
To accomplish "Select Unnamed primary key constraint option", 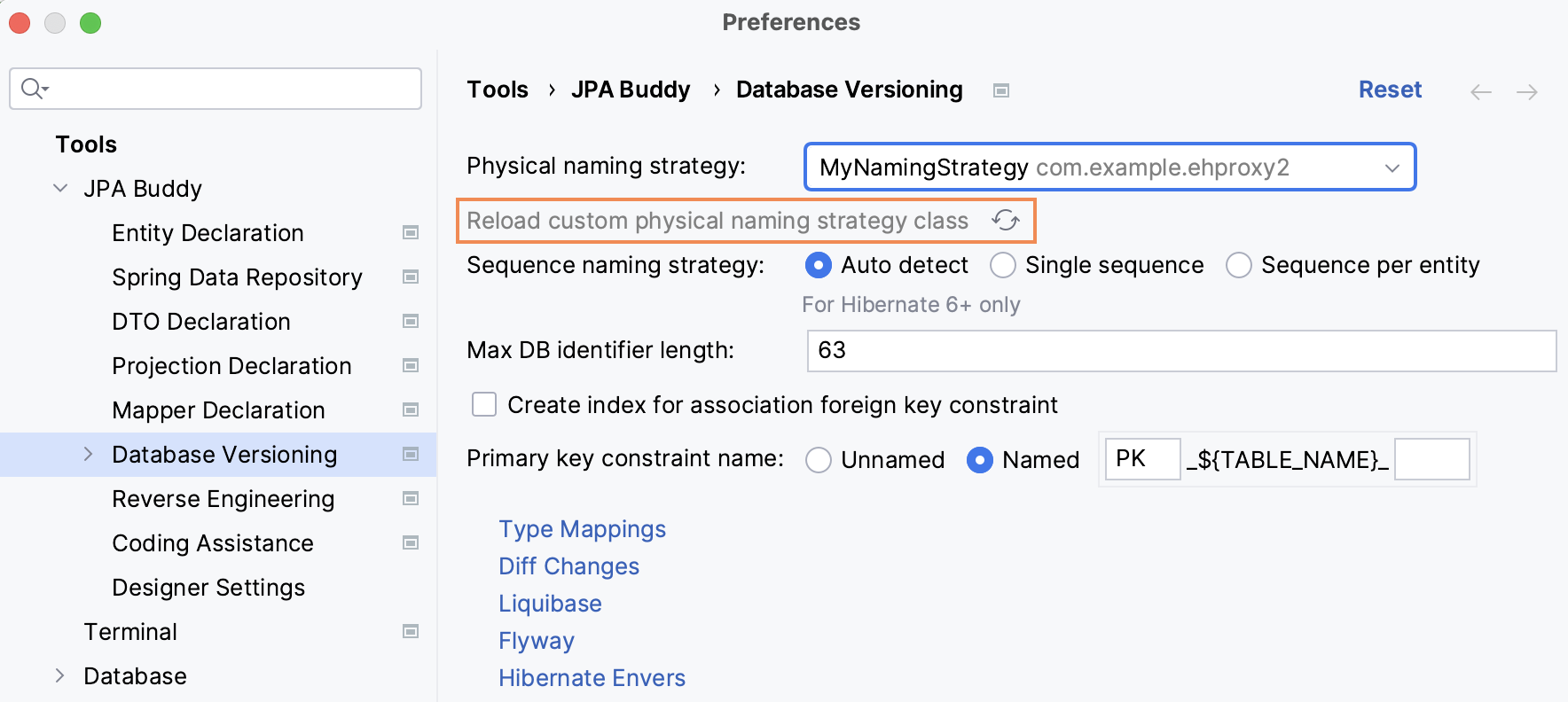I will tap(819, 460).
